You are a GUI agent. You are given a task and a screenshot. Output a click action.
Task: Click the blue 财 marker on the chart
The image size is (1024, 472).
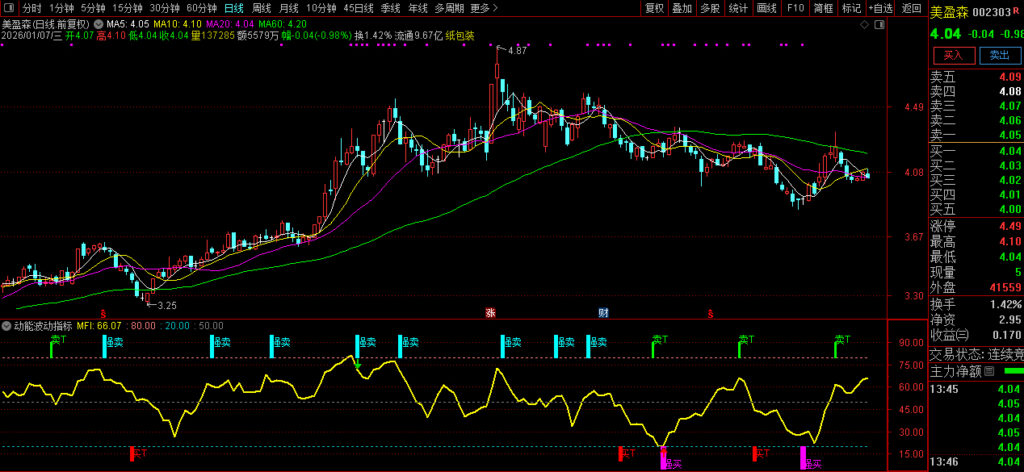click(x=603, y=312)
